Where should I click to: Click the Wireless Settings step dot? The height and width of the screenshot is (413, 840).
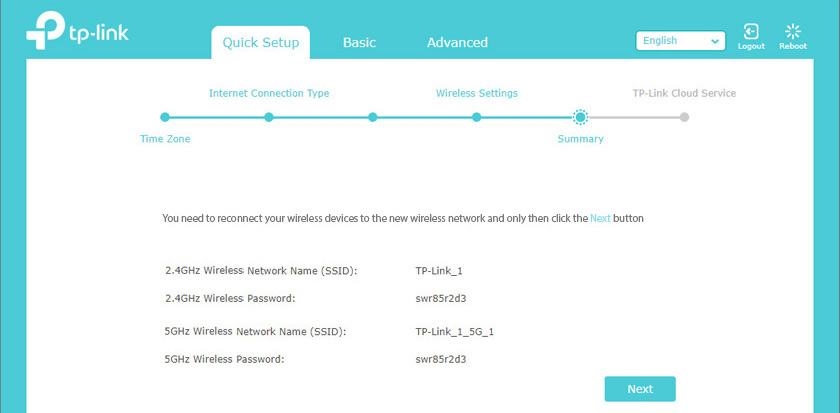477,117
